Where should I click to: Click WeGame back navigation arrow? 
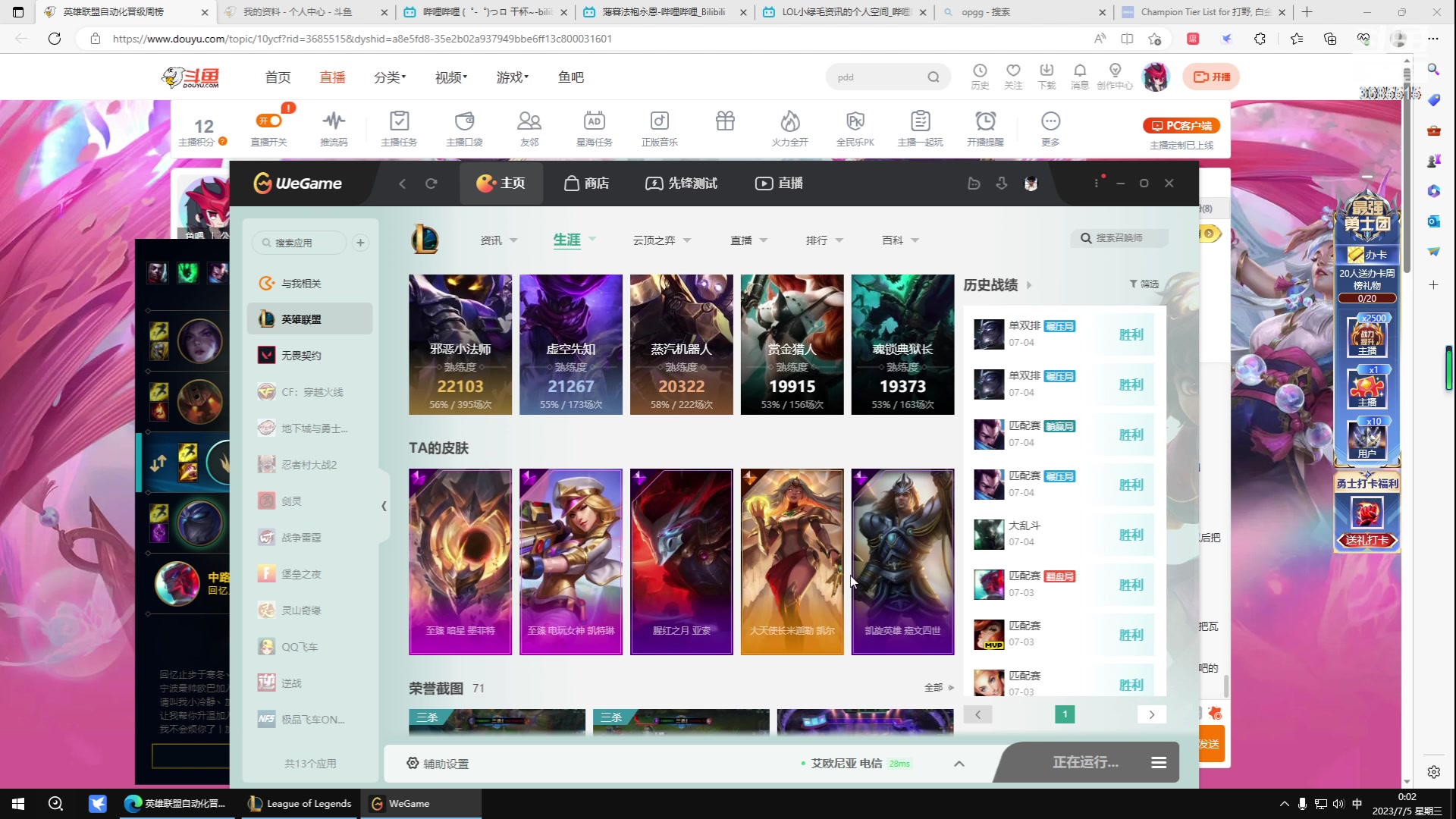tap(403, 184)
